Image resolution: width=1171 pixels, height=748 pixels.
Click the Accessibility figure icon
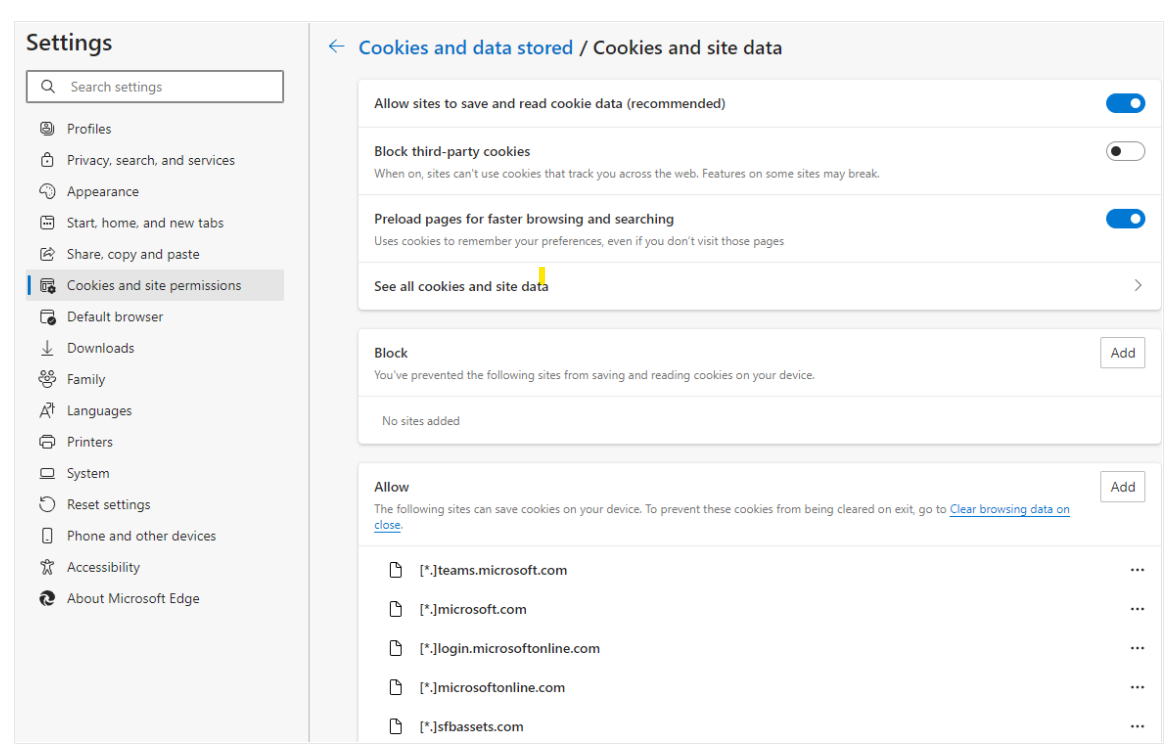[47, 567]
